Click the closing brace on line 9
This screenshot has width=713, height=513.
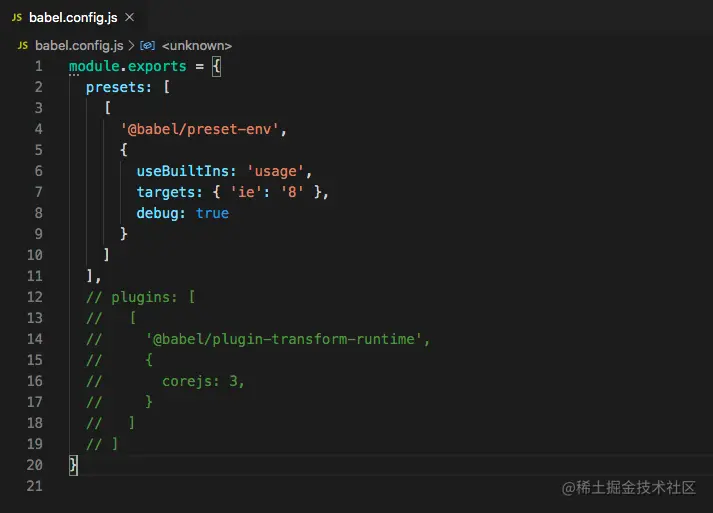[x=124, y=234]
